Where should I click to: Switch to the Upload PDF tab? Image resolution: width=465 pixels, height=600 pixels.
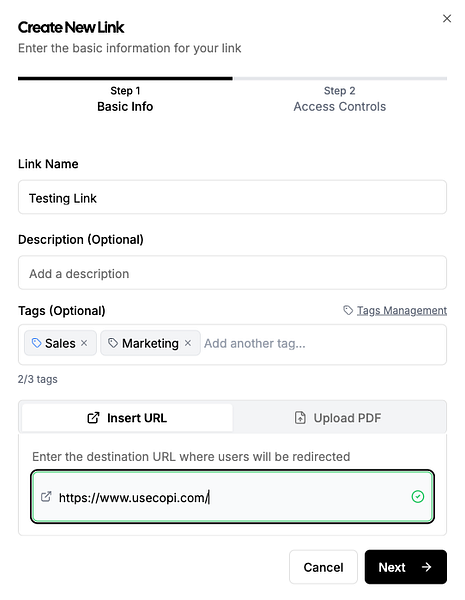(338, 418)
